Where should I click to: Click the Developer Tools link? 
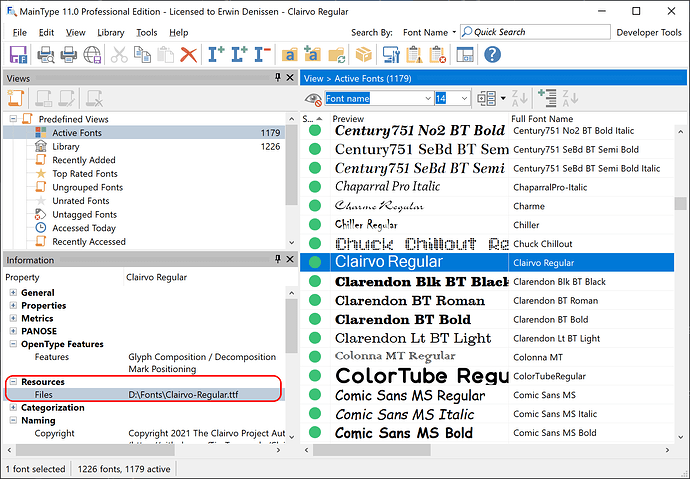click(x=649, y=32)
